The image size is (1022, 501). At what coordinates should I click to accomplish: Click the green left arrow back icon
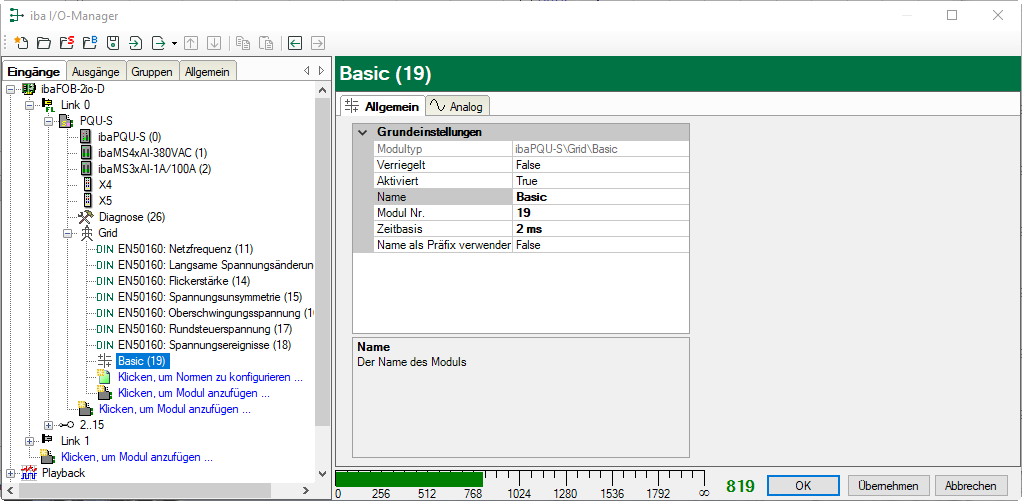click(295, 43)
